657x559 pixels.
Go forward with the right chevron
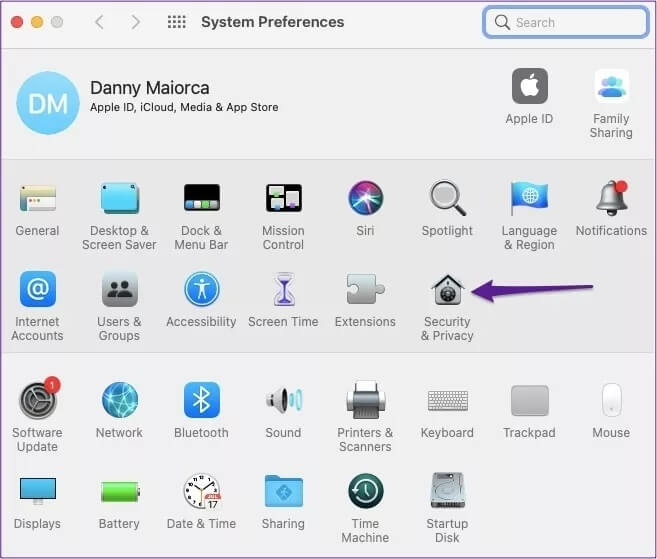point(135,22)
